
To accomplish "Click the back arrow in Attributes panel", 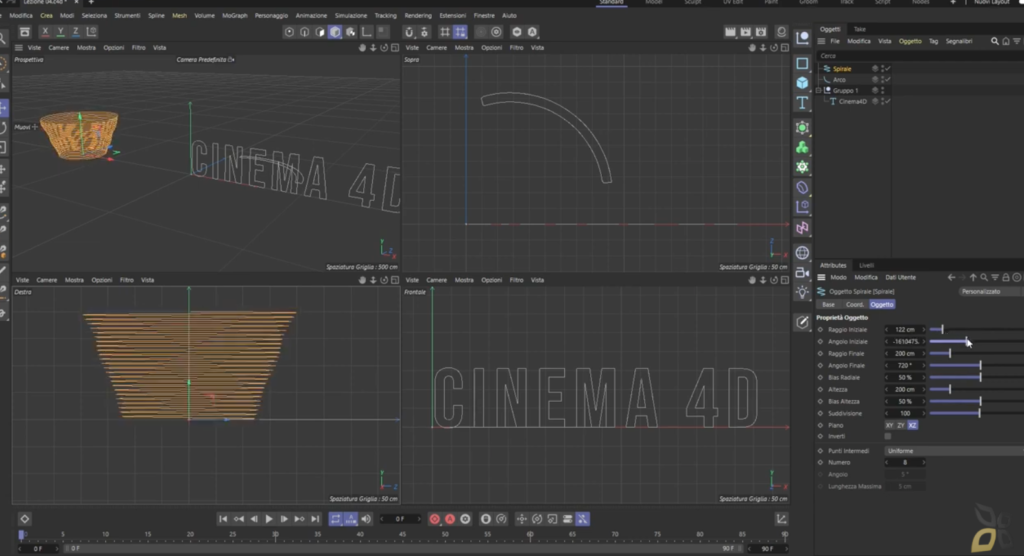I will pyautogui.click(x=952, y=278).
